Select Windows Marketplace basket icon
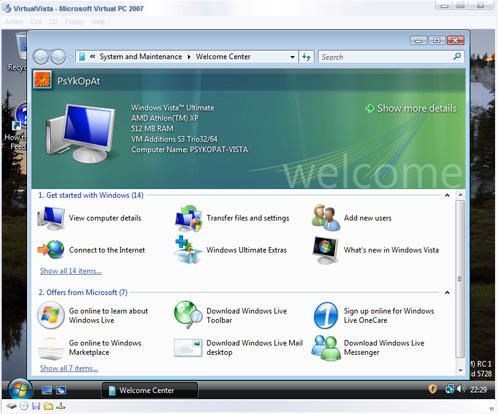 pyautogui.click(x=51, y=348)
